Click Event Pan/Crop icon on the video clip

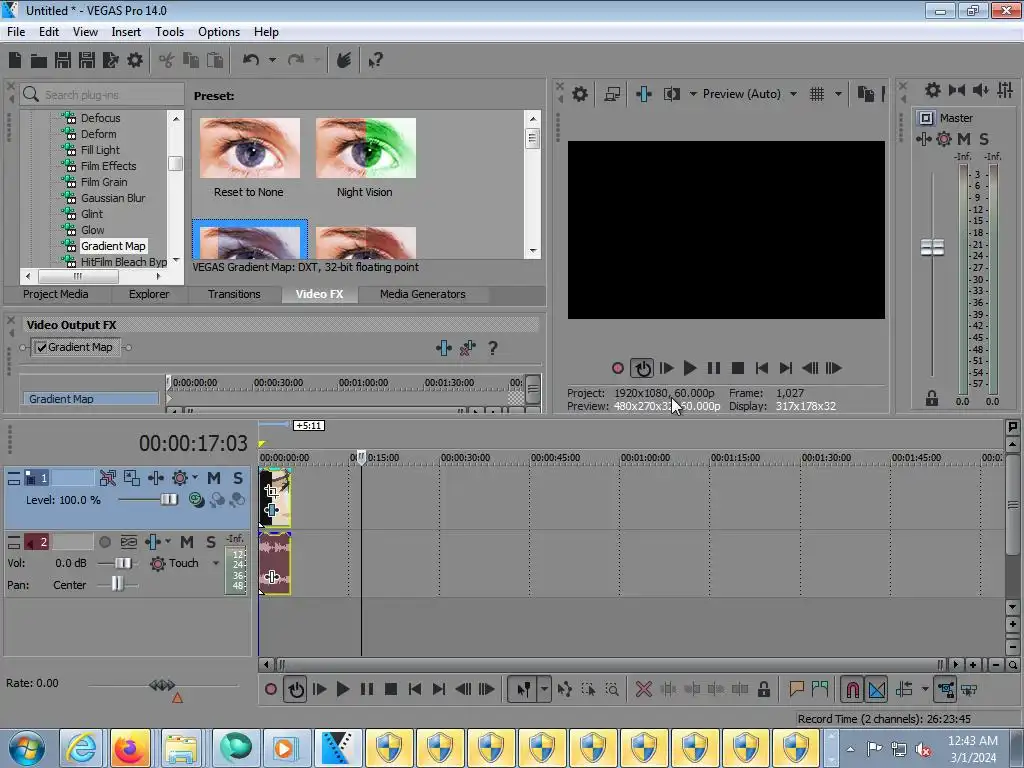(271, 490)
